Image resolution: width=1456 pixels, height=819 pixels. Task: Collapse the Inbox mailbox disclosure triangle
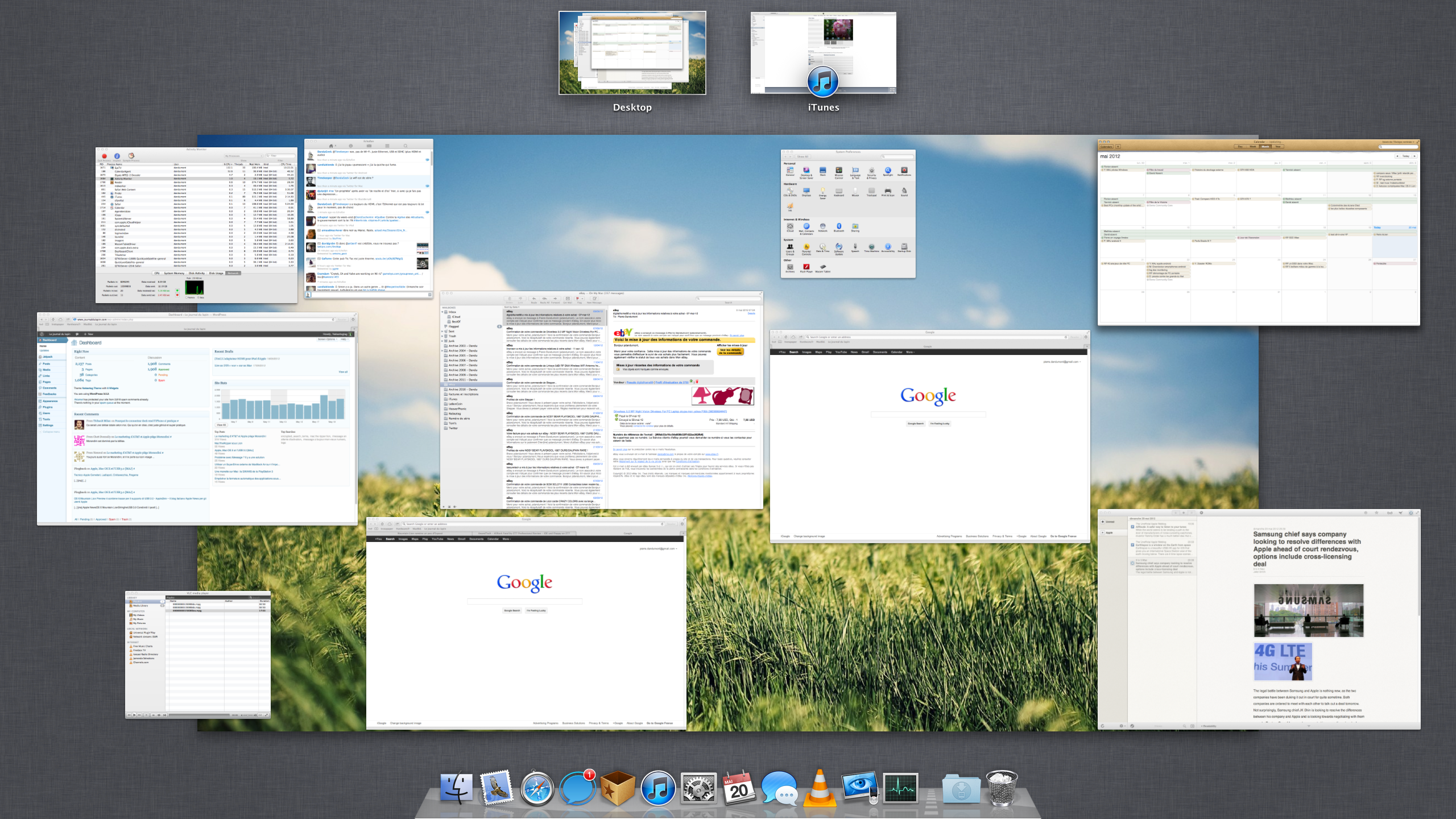click(442, 312)
